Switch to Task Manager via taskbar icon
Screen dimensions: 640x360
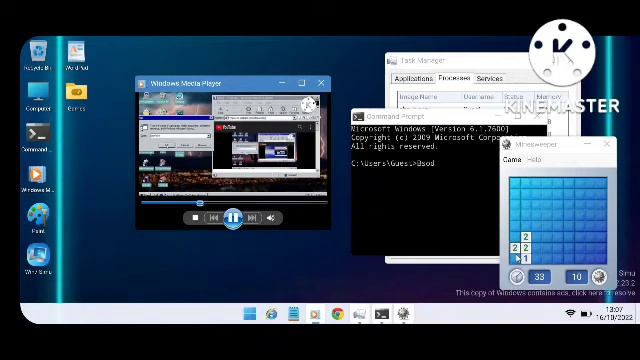pos(359,313)
